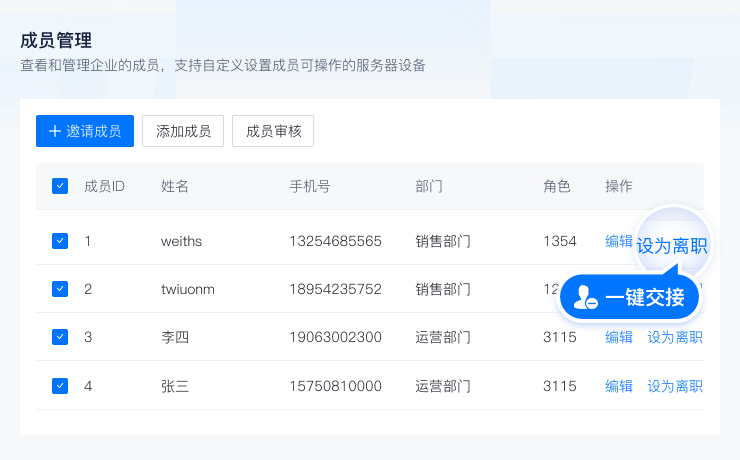Screen dimensions: 740x460
Task: Click role value 3115 in 李四 row
Action: point(560,337)
